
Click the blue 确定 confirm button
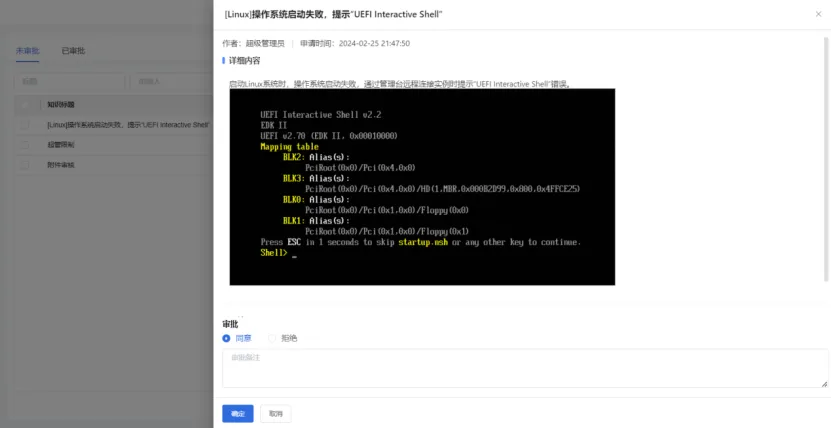pos(238,414)
